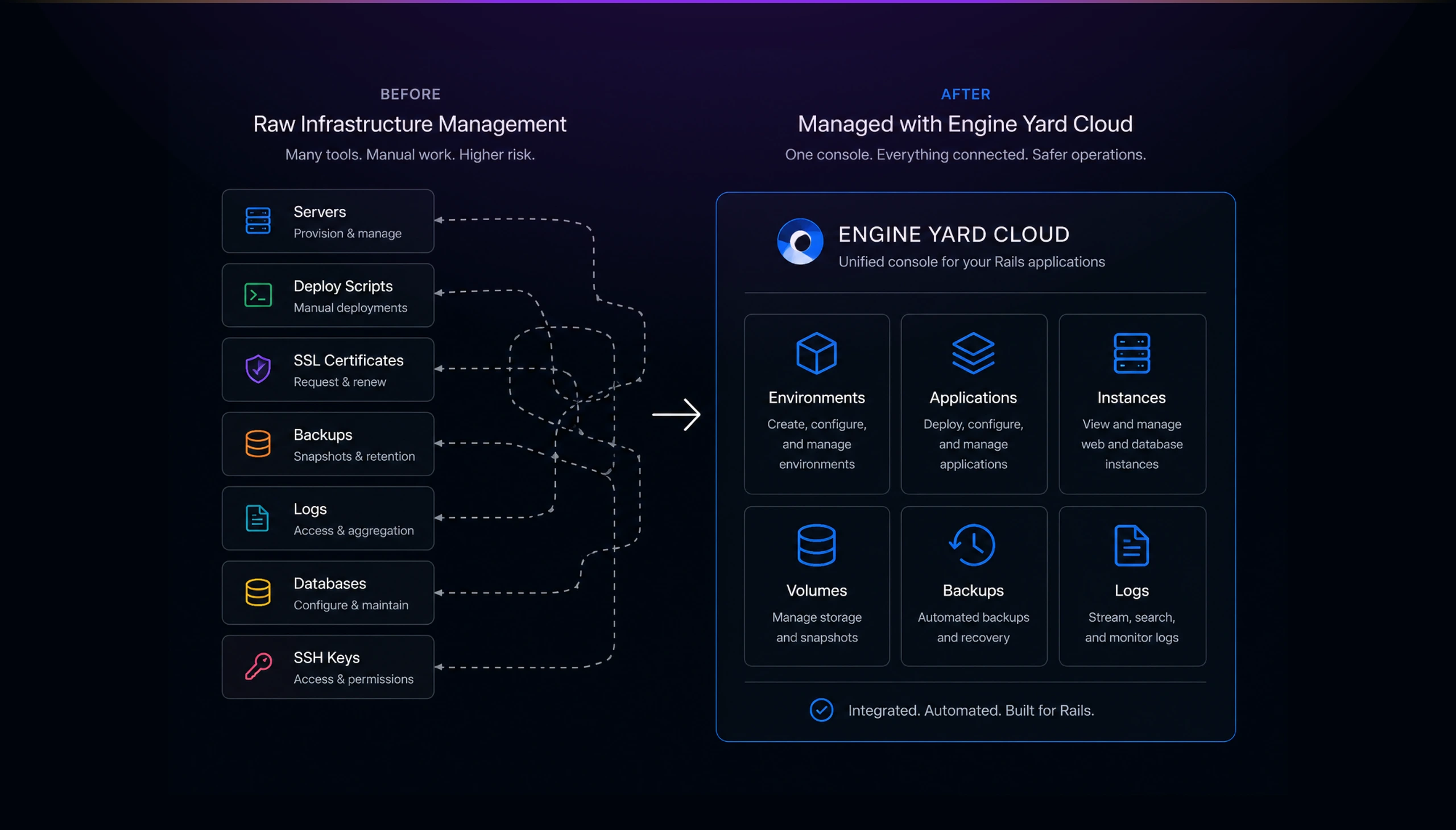Click 'Unified console for your Rails applications'
This screenshot has width=1456, height=830.
pyautogui.click(x=971, y=262)
